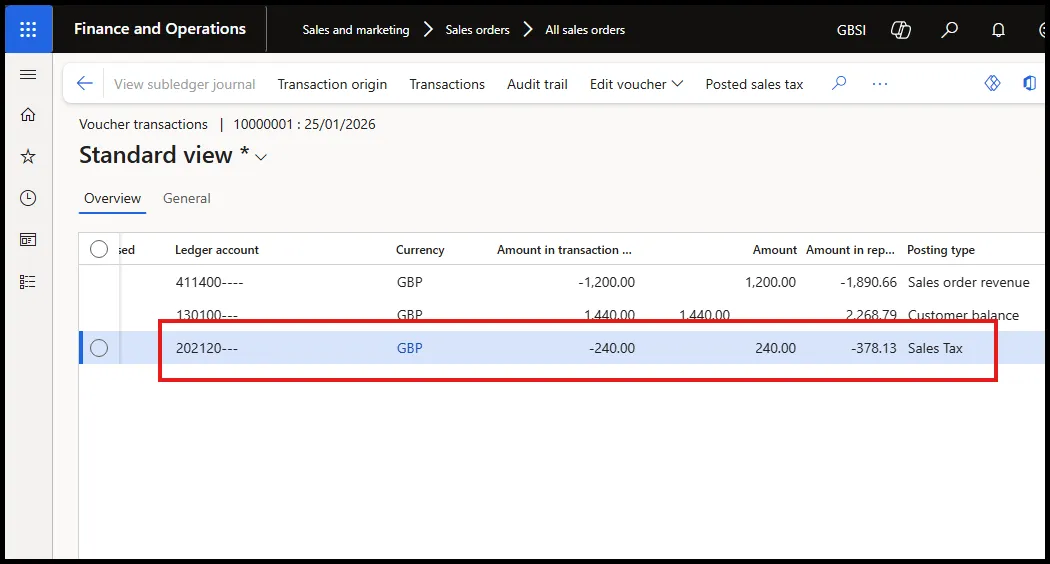Select the Overview tab
The width and height of the screenshot is (1050, 564).
112,198
